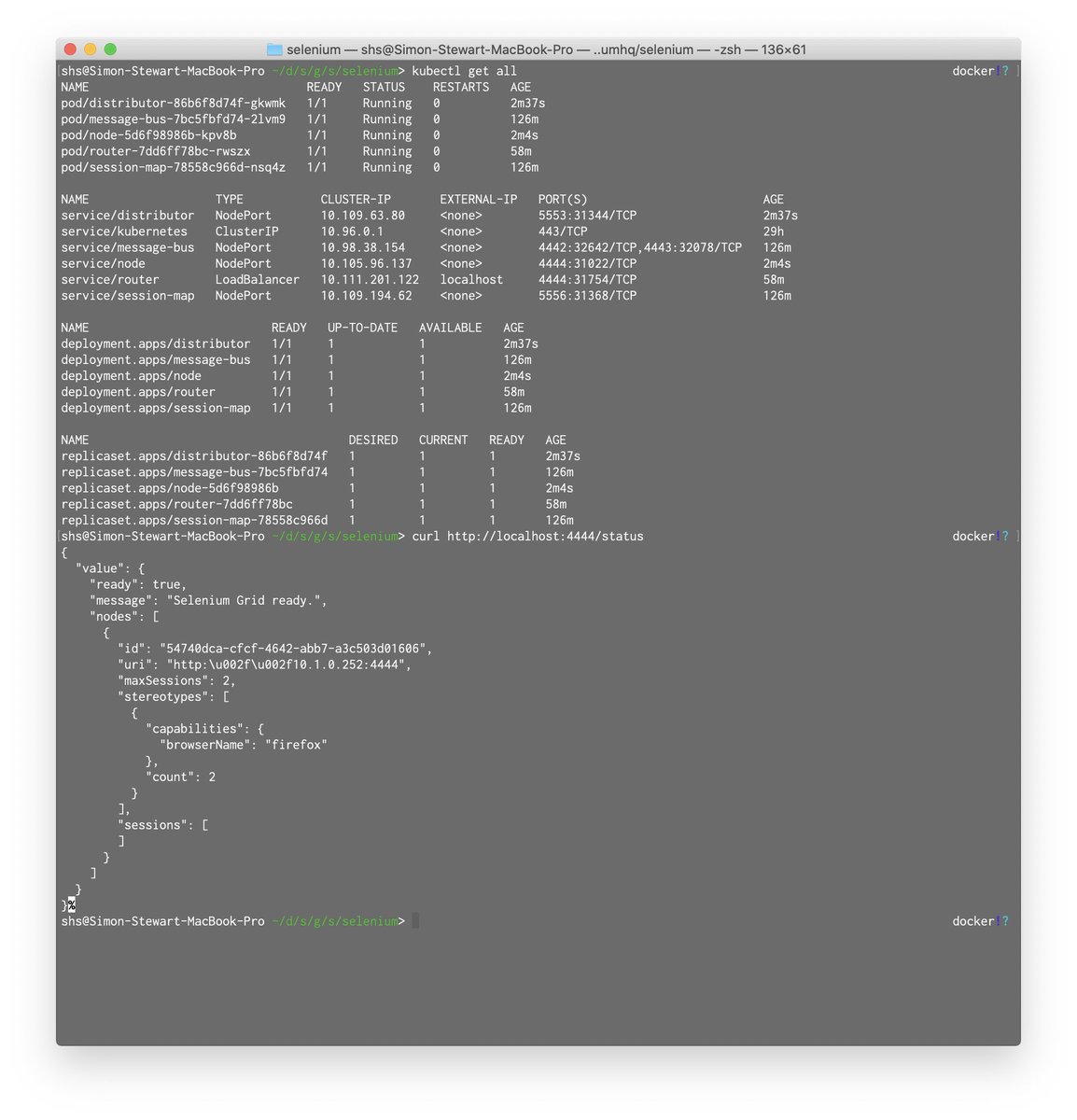The height and width of the screenshot is (1120, 1077).
Task: Click the "maxSessions": 2 line
Action: tap(176, 680)
